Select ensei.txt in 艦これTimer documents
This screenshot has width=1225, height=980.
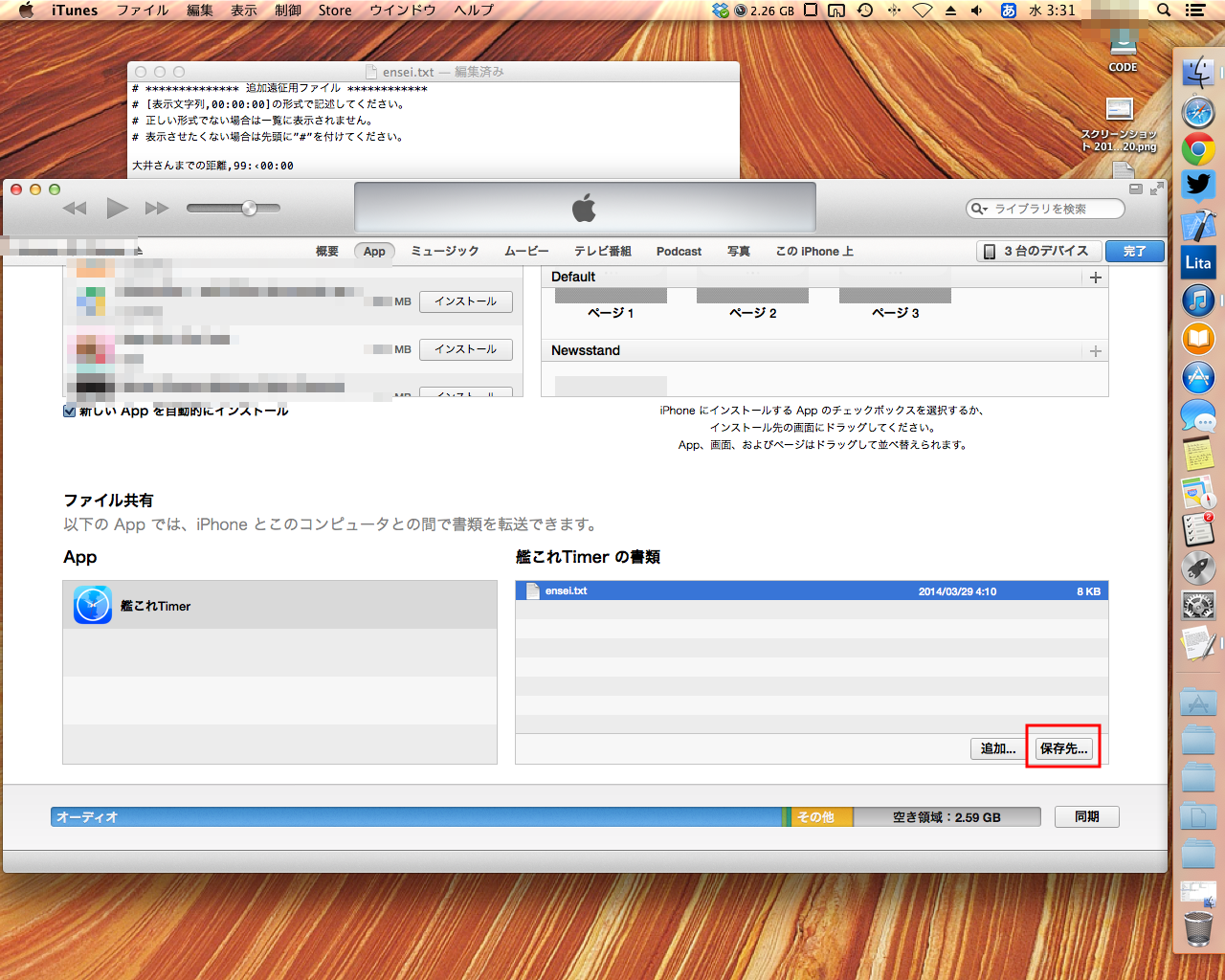[812, 591]
